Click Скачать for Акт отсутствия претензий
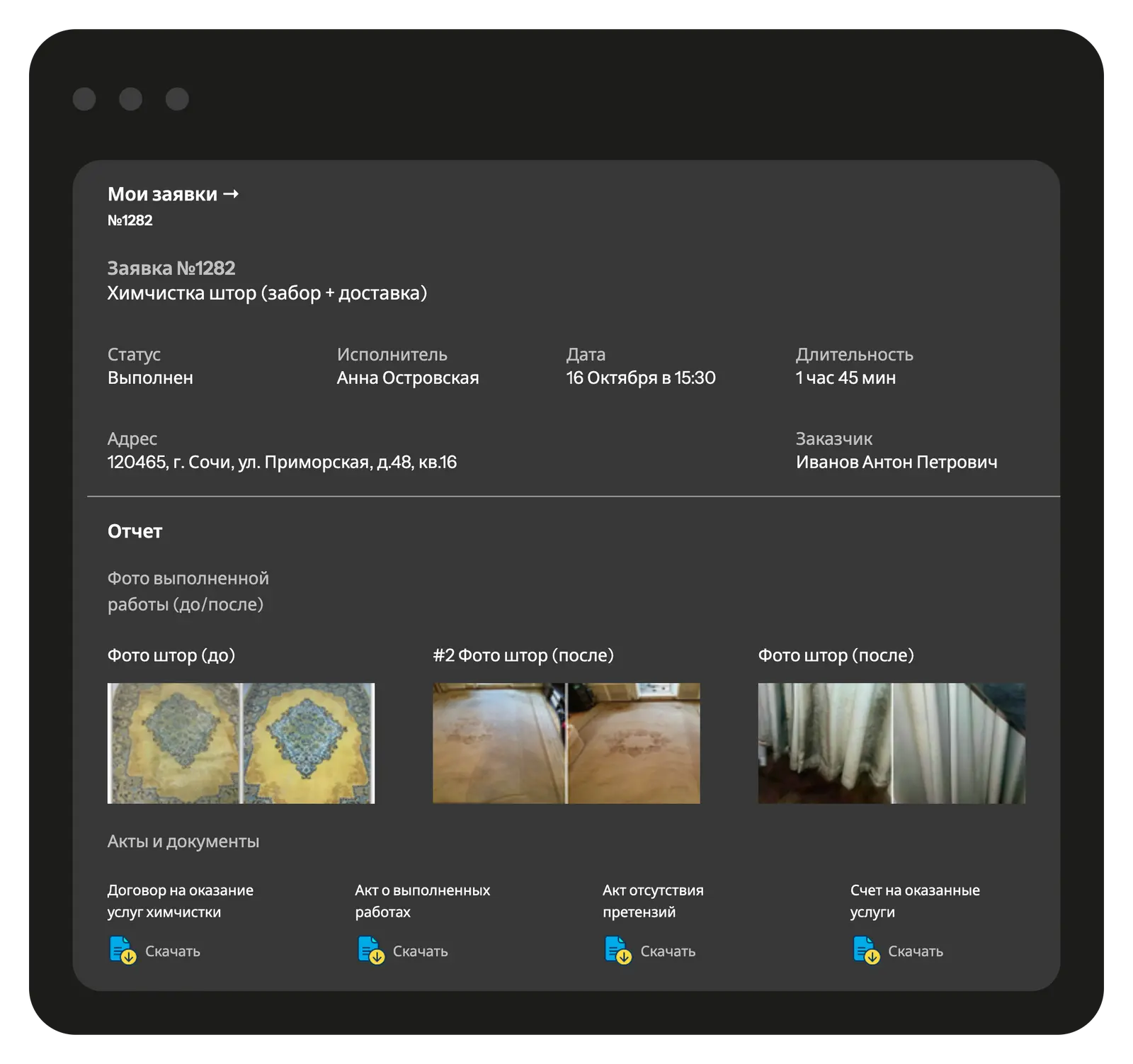 point(667,951)
